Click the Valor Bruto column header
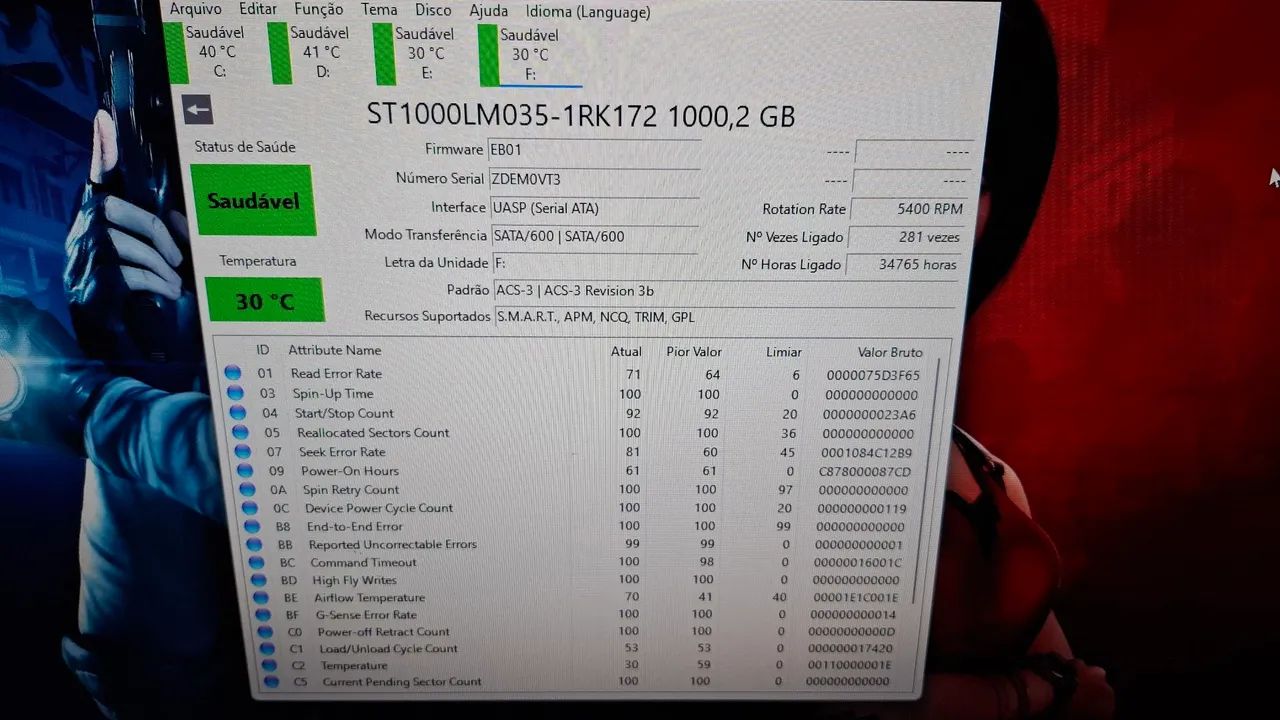1280x720 pixels. point(890,353)
